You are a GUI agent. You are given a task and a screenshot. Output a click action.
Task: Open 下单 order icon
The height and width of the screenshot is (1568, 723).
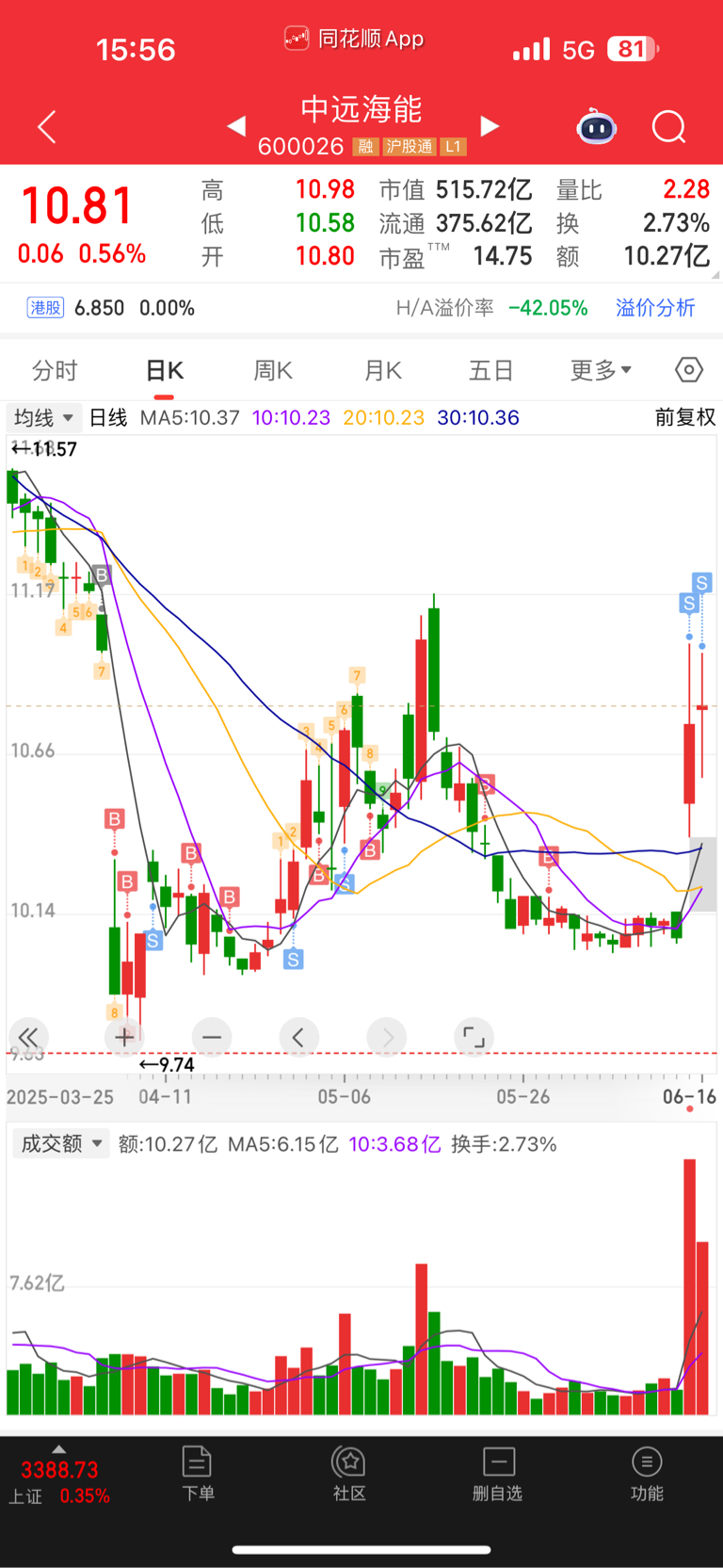[x=198, y=1474]
